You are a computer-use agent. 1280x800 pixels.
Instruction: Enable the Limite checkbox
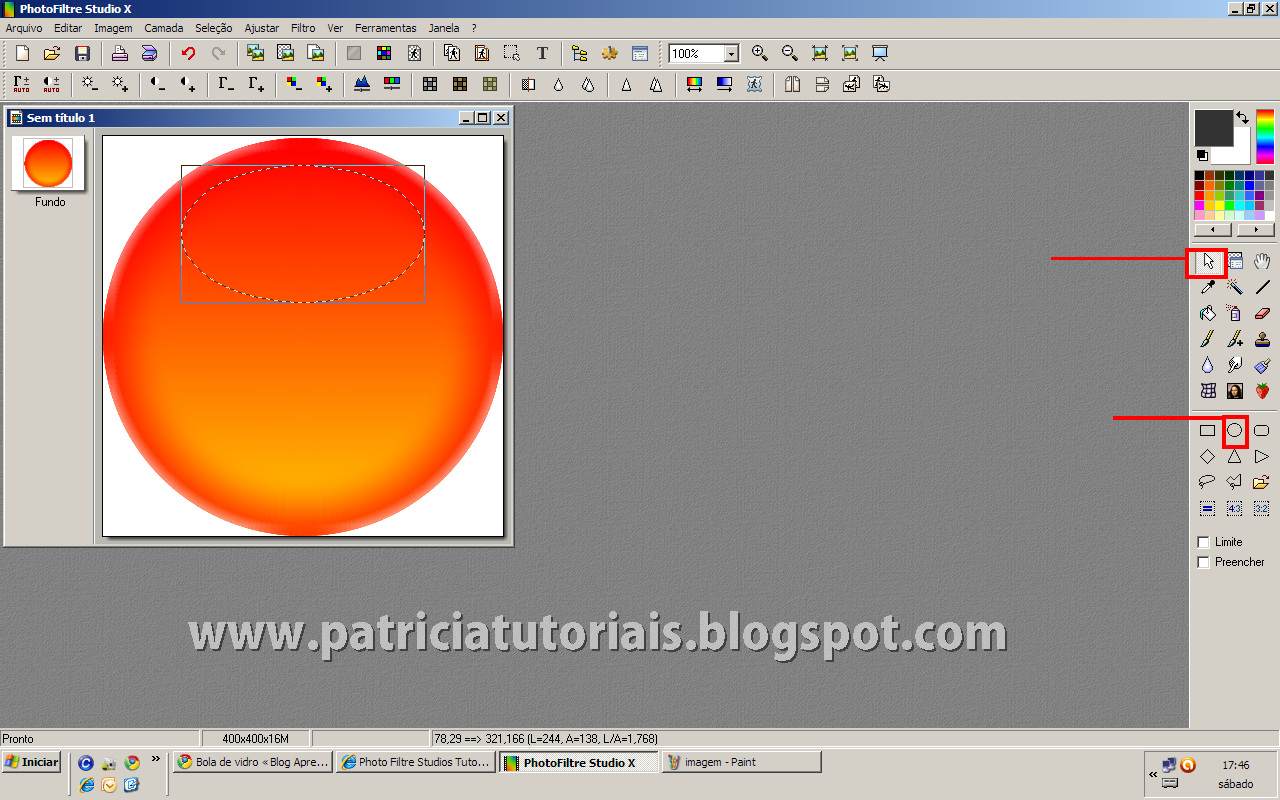(1203, 542)
